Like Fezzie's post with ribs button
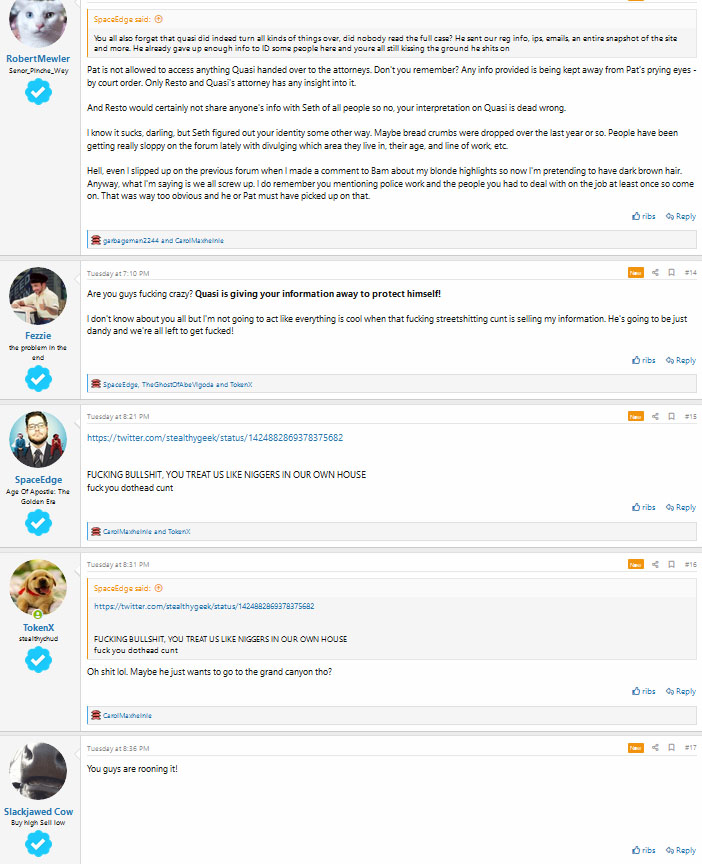 point(644,360)
